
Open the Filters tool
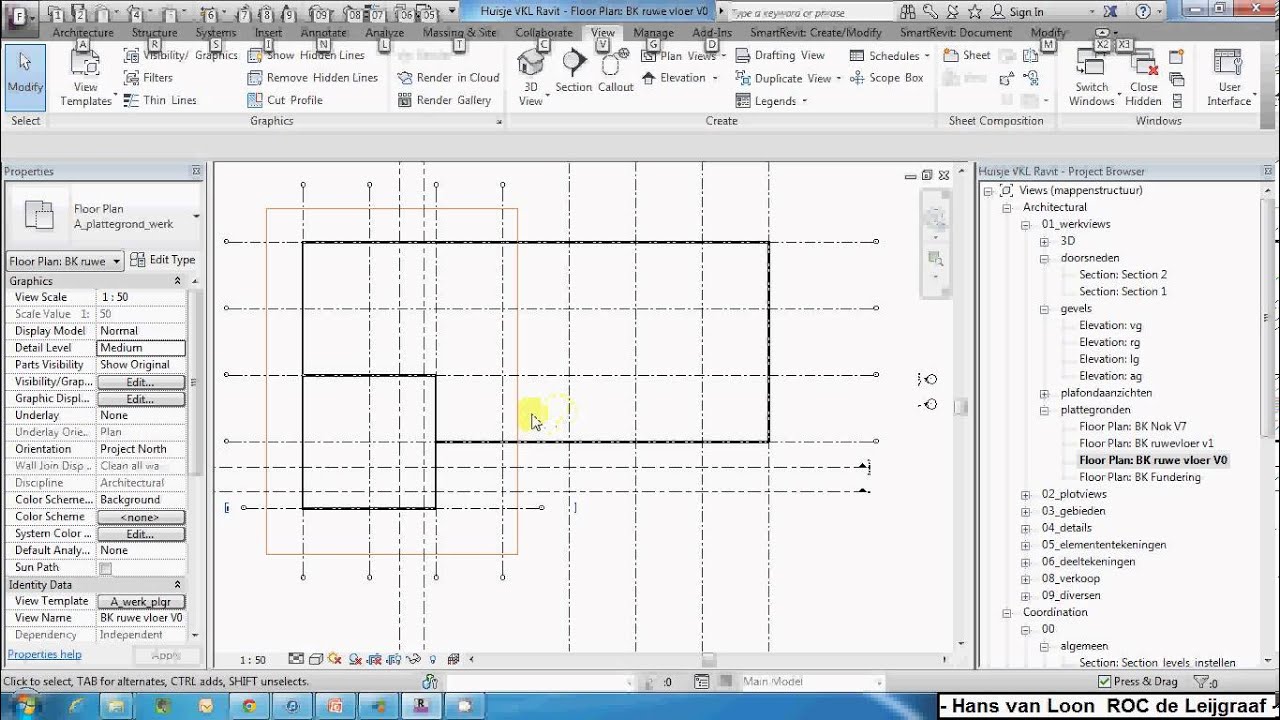point(148,77)
